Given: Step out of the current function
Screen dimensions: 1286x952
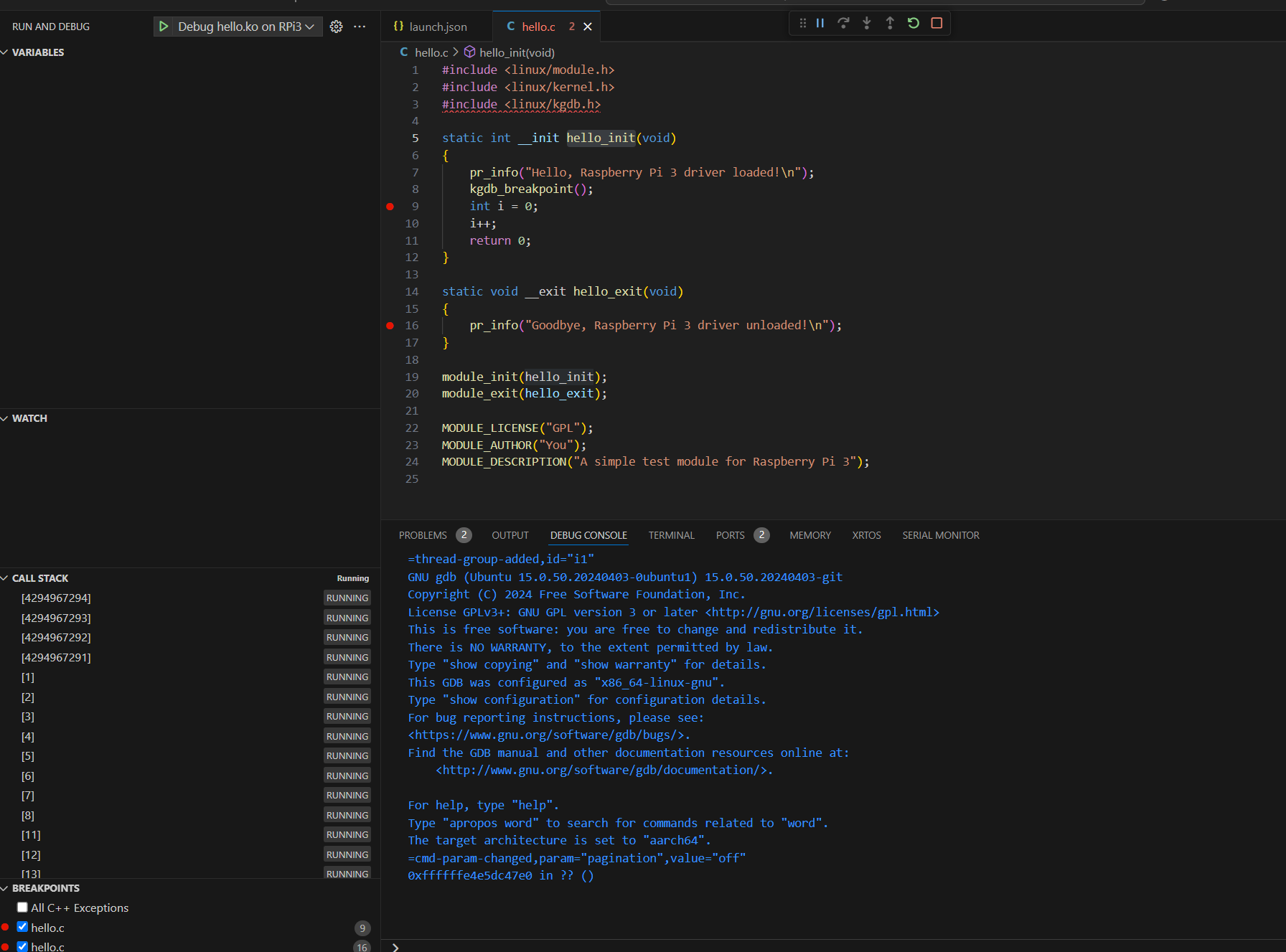Looking at the screenshot, I should pos(890,23).
